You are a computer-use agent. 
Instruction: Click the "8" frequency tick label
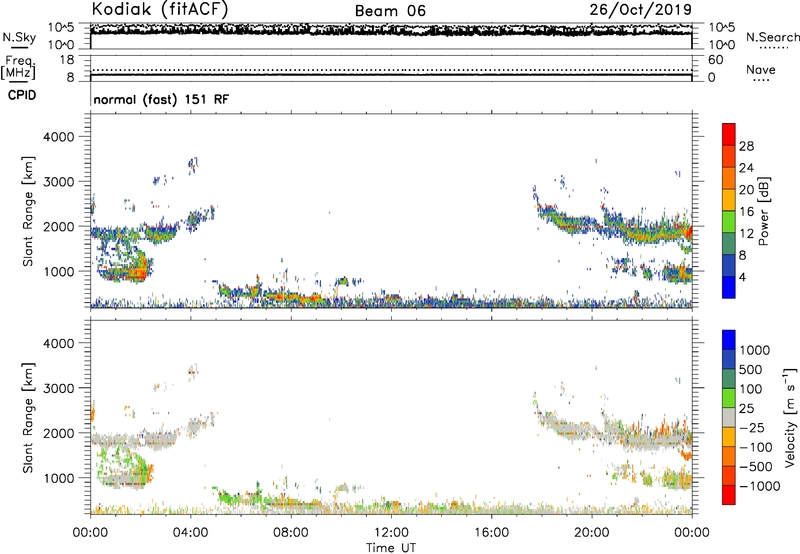point(70,77)
